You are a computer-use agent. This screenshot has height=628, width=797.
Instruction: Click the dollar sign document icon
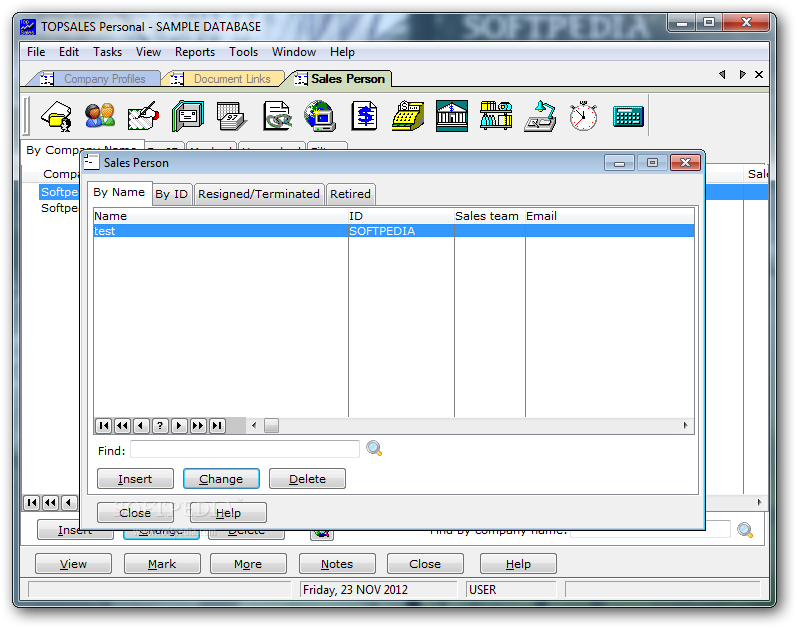[x=364, y=116]
